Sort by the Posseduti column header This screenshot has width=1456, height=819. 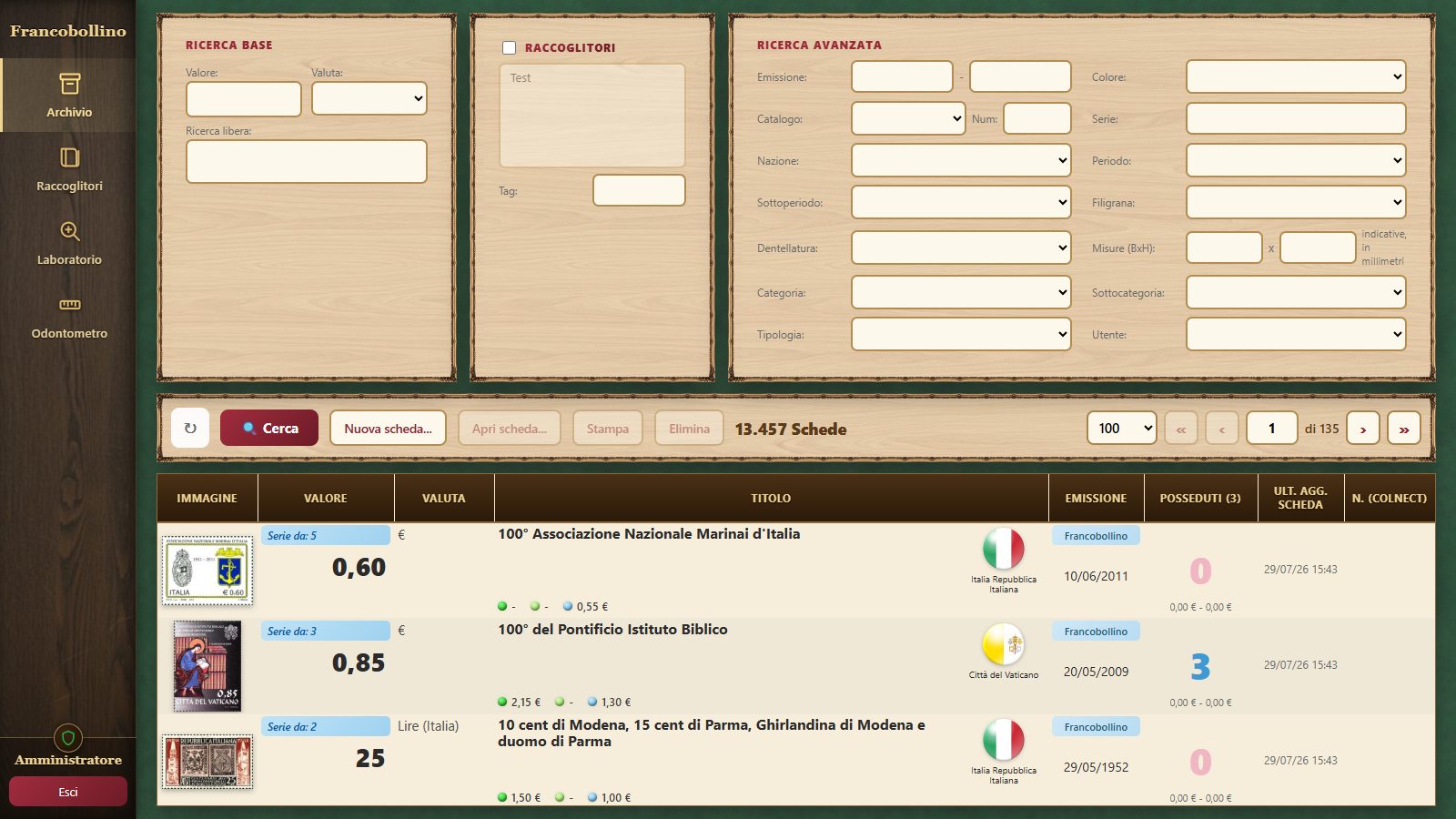click(1200, 498)
